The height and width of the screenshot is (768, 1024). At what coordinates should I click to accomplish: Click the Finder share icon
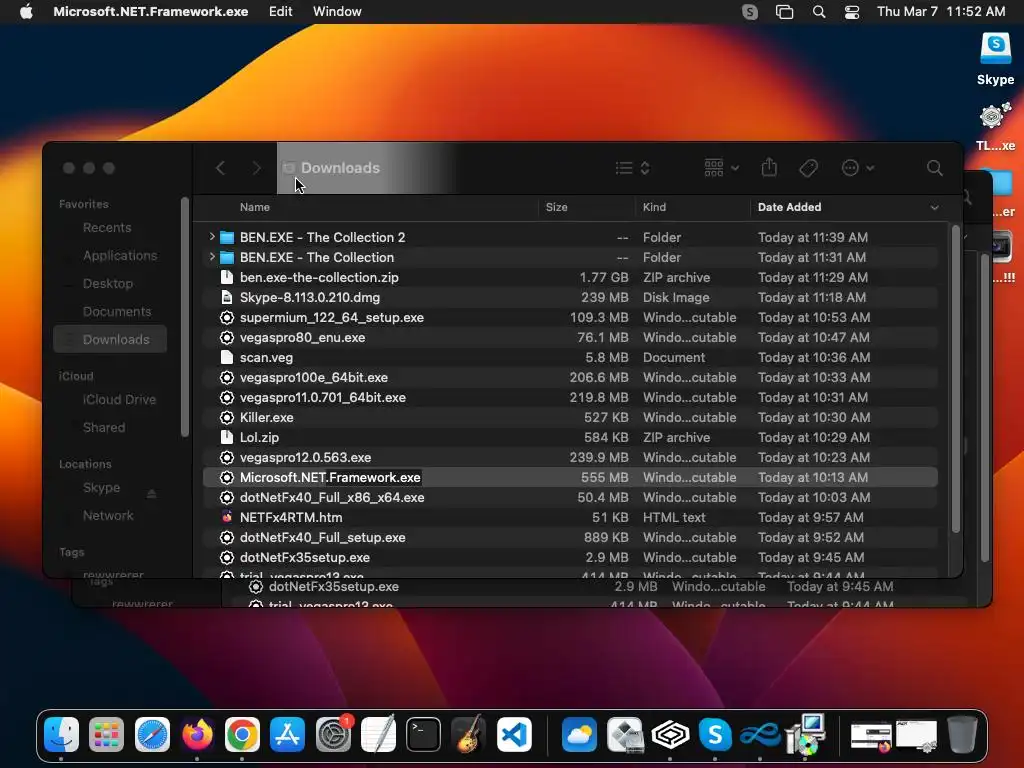pyautogui.click(x=769, y=168)
